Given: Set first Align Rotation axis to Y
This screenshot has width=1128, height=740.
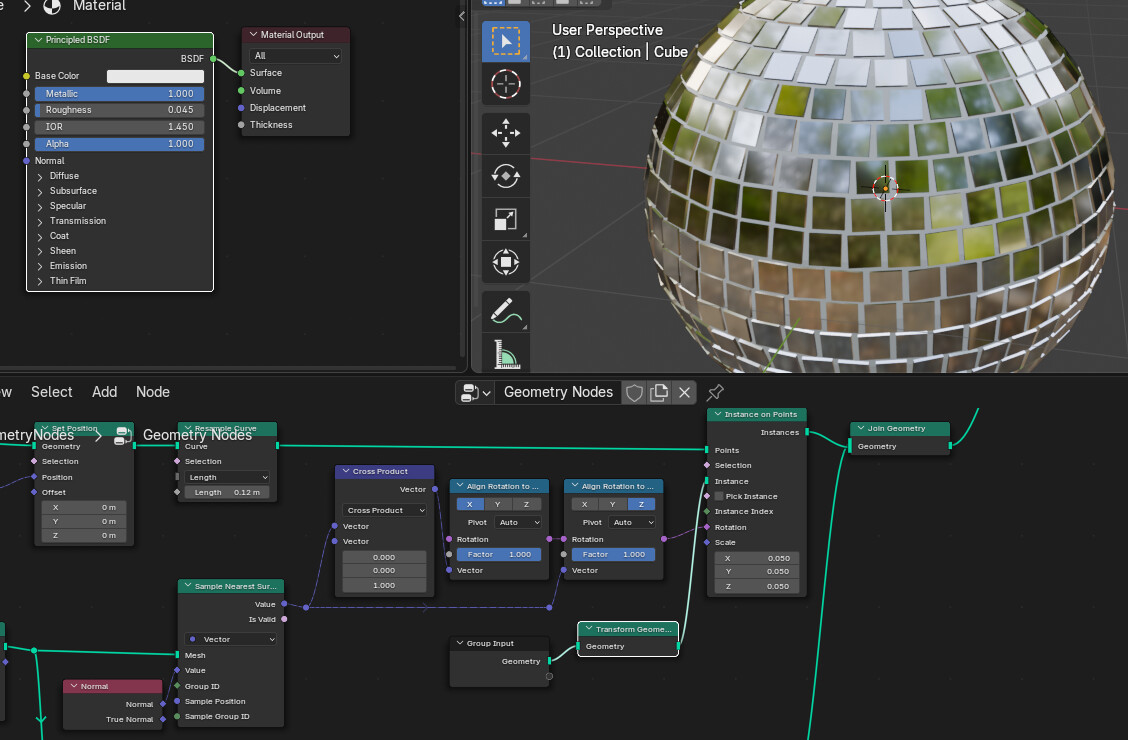Looking at the screenshot, I should 498,504.
